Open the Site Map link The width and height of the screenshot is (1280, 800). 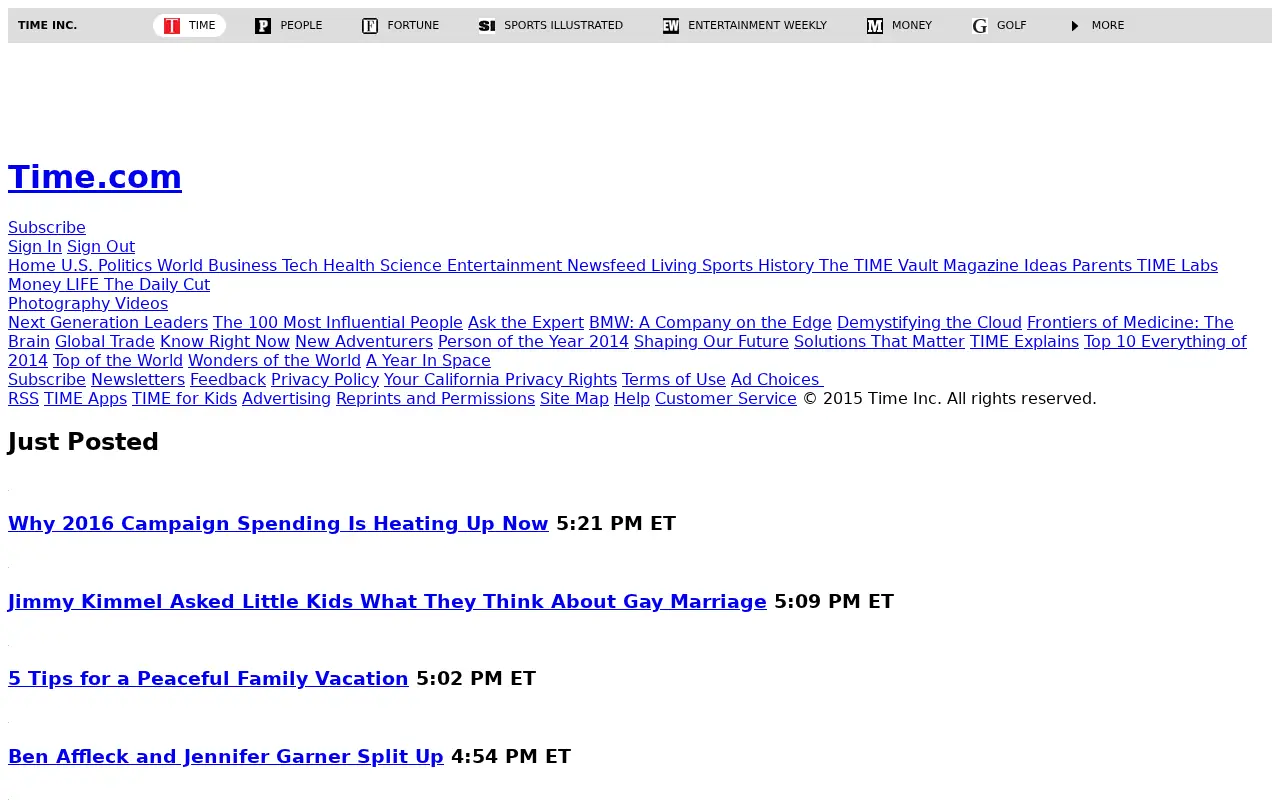click(x=574, y=399)
